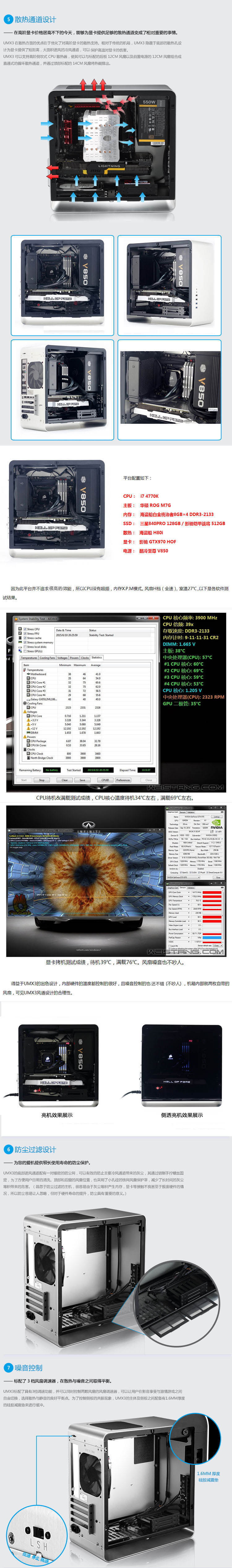Click the Clear button in AIDA64
The width and height of the screenshot is (232, 1568).
[x=64, y=780]
